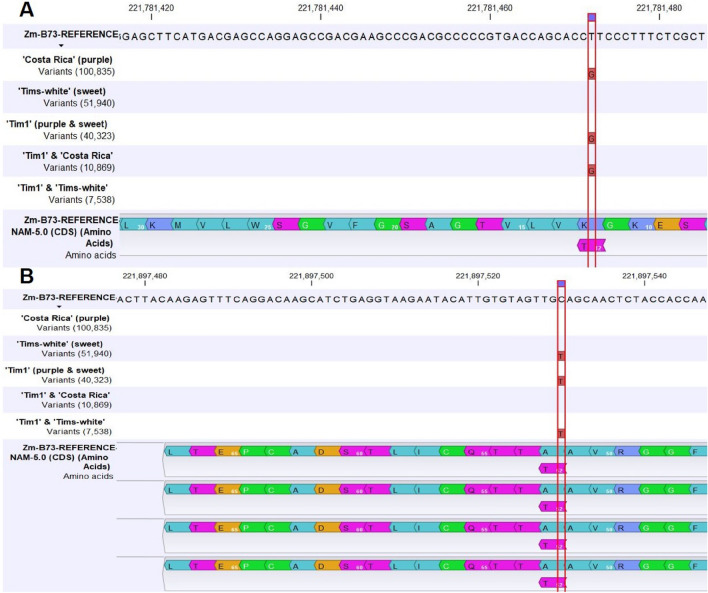Select 'Tim1' & 'Costa Rica' track label in panel A
Viewport: 708px width, 593px height.
click(68, 155)
